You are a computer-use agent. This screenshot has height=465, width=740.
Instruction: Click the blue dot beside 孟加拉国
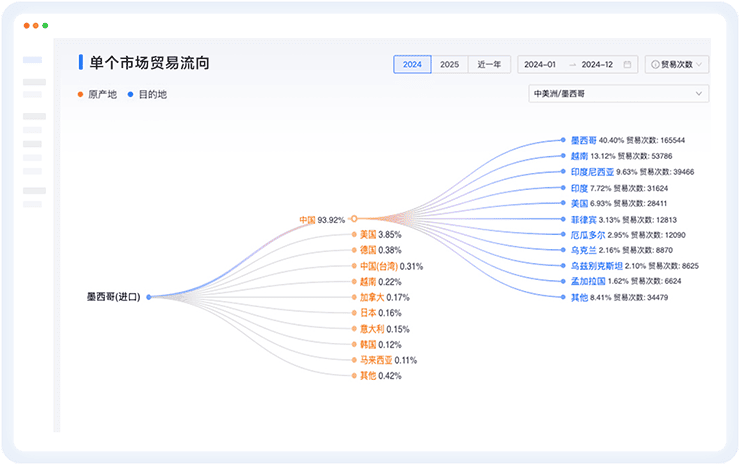coord(565,281)
